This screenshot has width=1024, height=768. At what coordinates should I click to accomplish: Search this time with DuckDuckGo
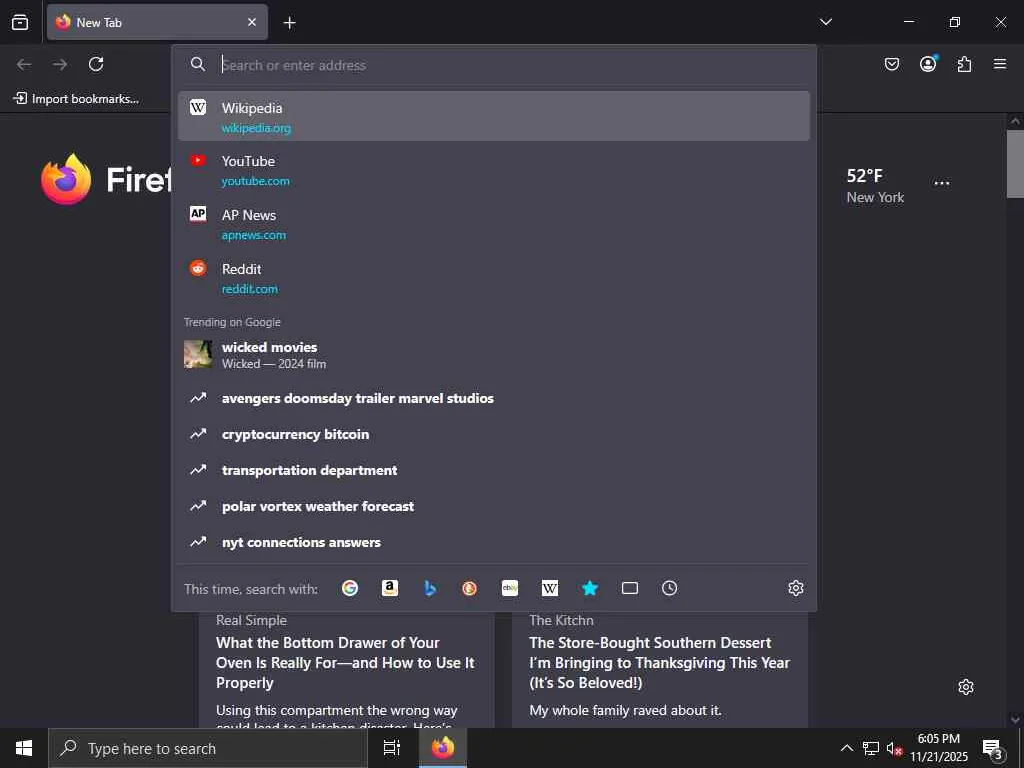pyautogui.click(x=470, y=588)
